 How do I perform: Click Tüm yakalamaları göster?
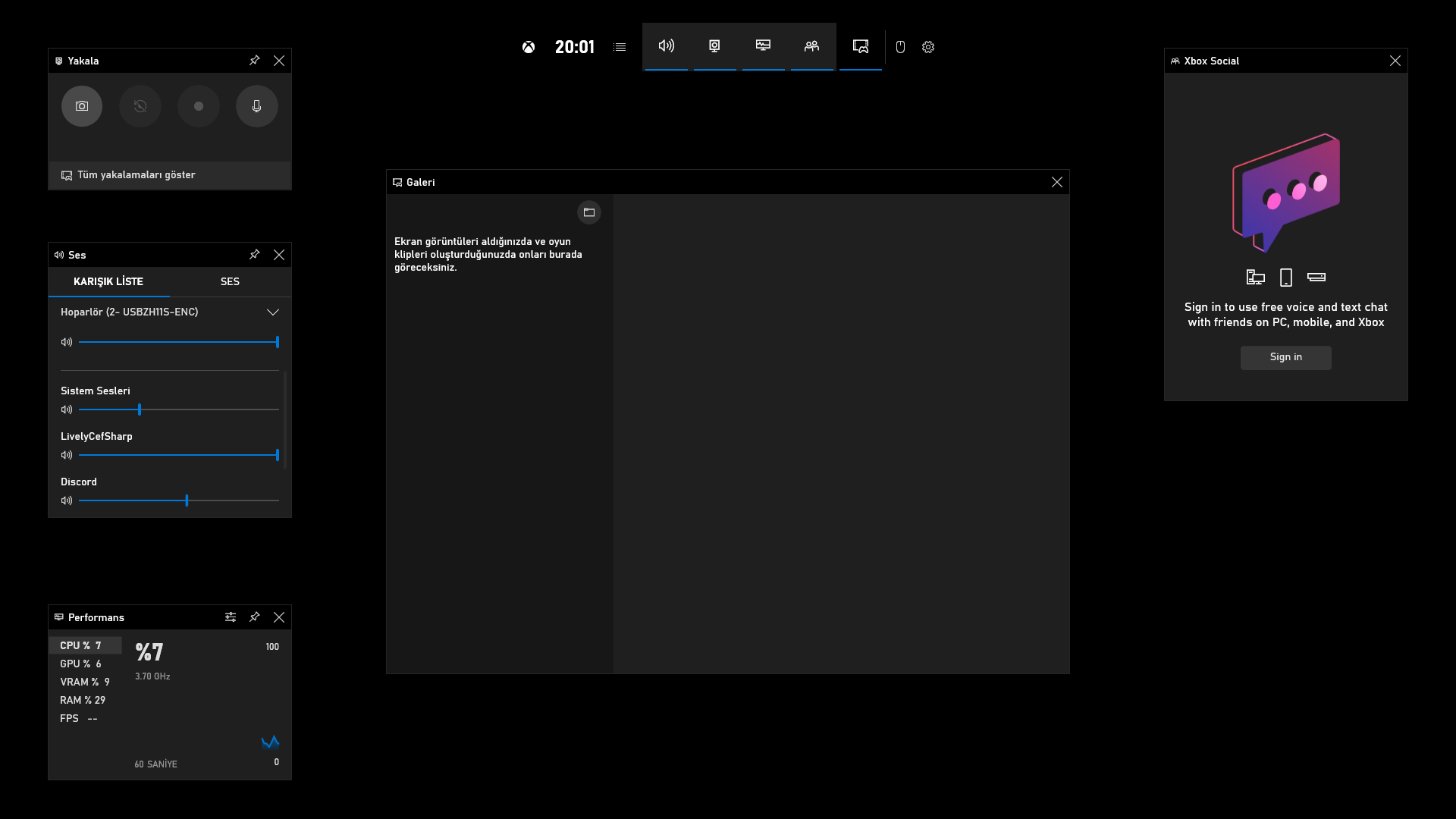click(x=136, y=175)
